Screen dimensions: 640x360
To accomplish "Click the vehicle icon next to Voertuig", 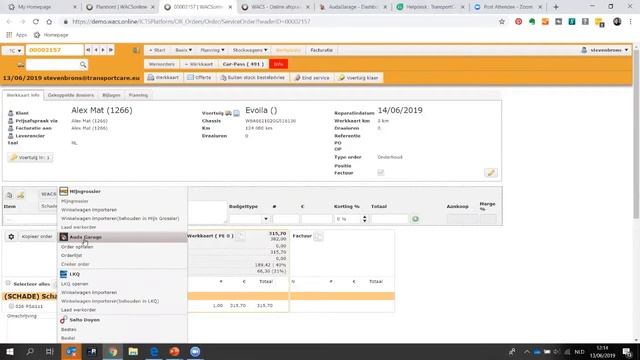I will [229, 113].
